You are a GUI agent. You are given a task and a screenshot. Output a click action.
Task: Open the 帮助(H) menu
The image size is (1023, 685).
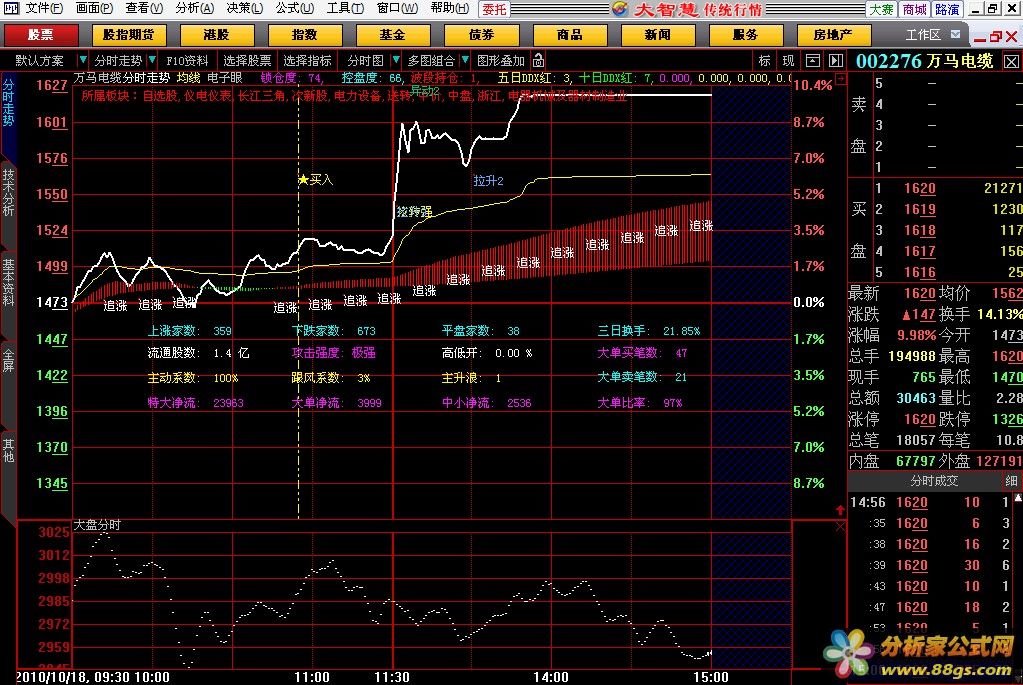tap(450, 8)
